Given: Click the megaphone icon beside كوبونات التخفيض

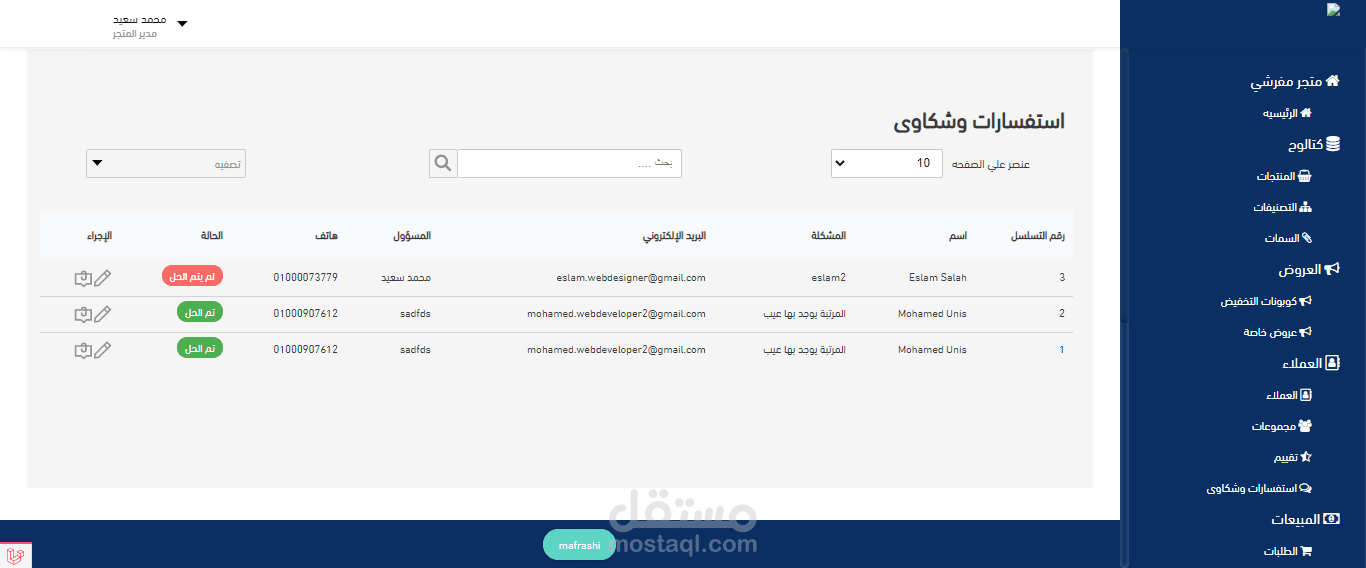Looking at the screenshot, I should pos(1305,300).
